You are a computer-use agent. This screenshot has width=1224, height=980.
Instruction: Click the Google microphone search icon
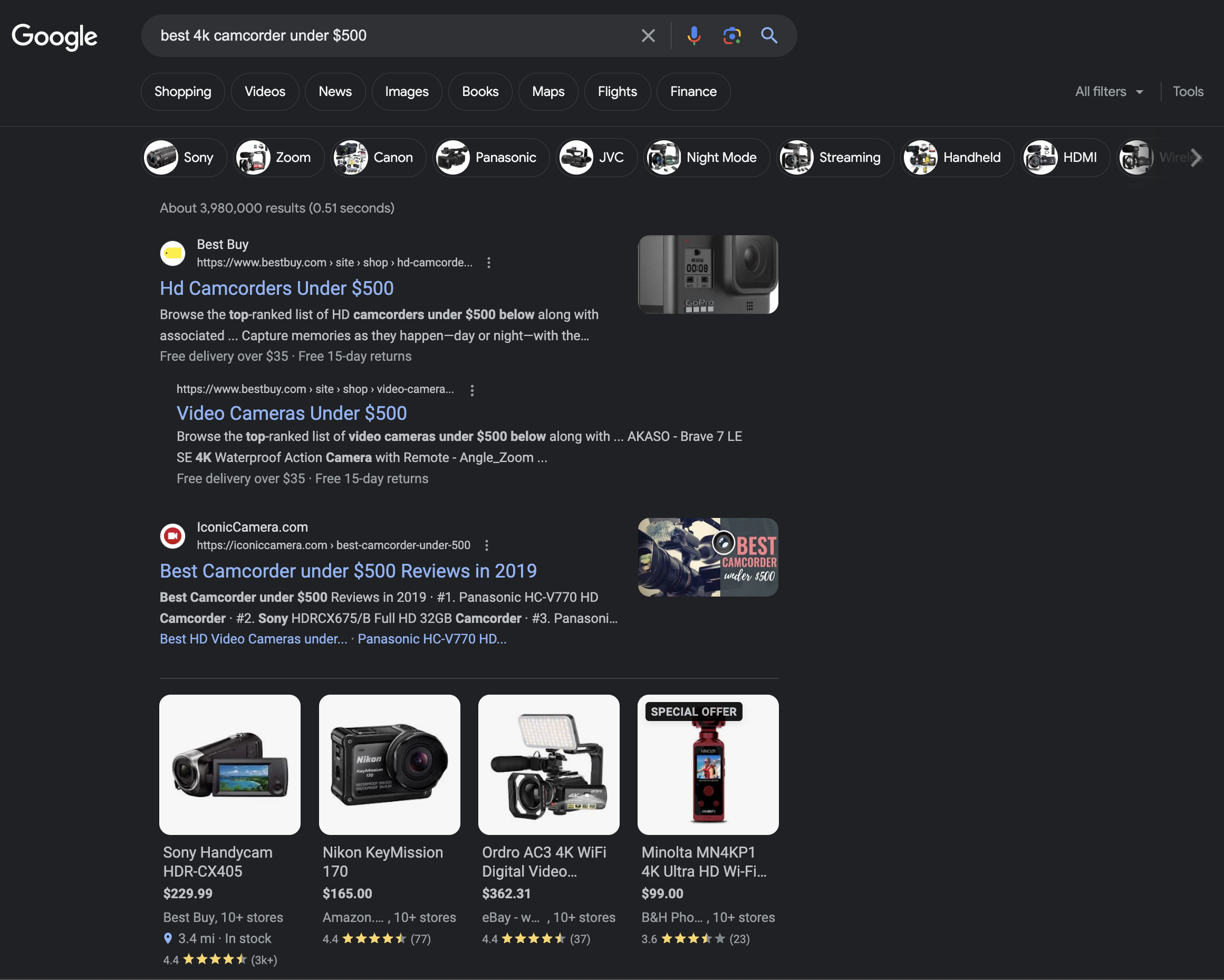694,35
